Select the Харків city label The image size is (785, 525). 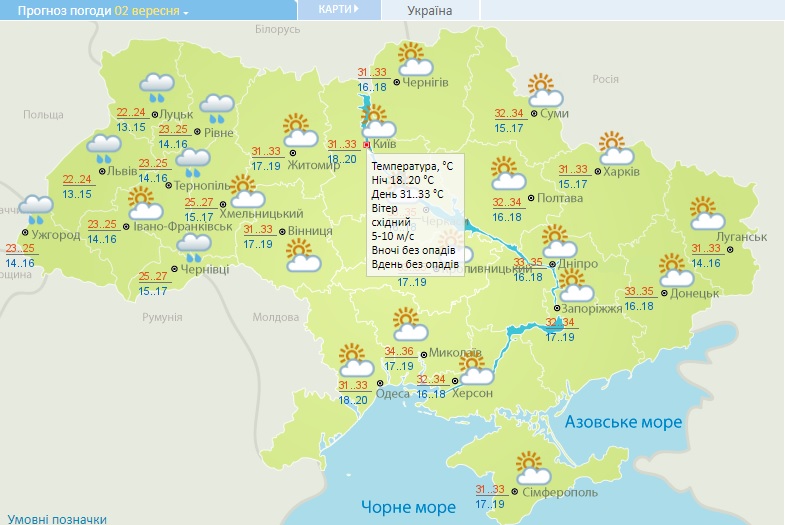(x=621, y=172)
